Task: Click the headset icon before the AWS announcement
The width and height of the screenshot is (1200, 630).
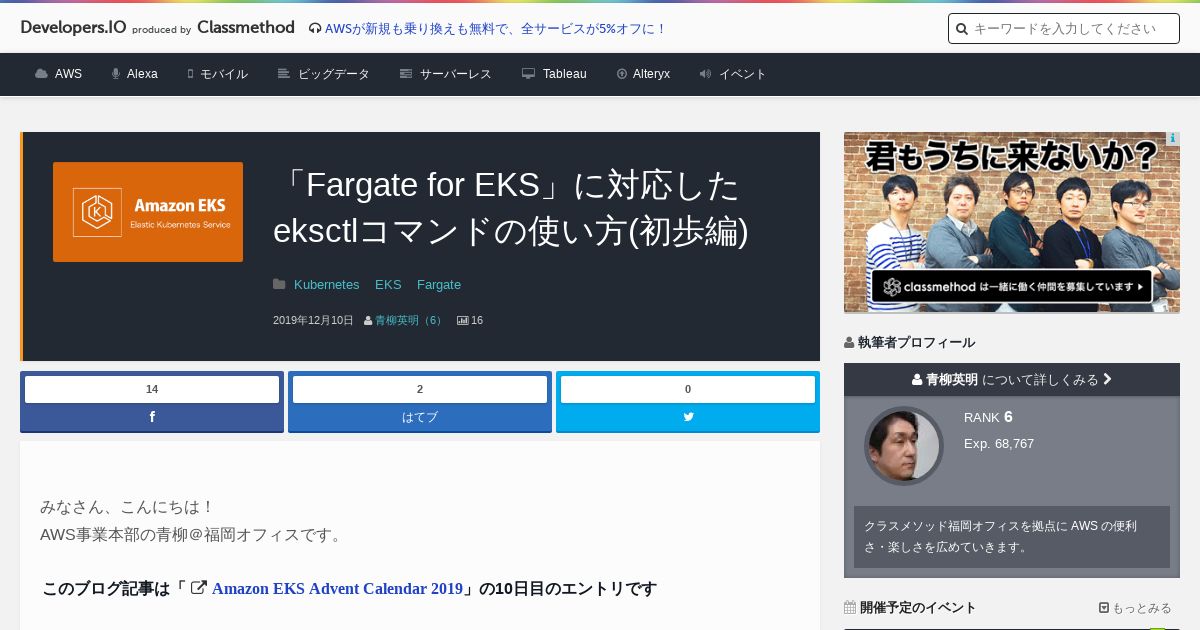Action: point(315,29)
